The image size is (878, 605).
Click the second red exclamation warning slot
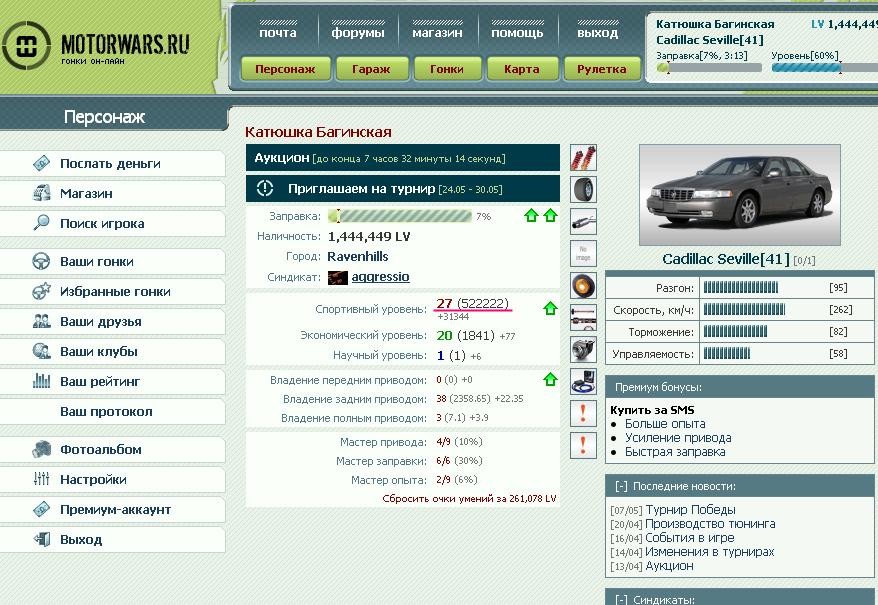583,445
